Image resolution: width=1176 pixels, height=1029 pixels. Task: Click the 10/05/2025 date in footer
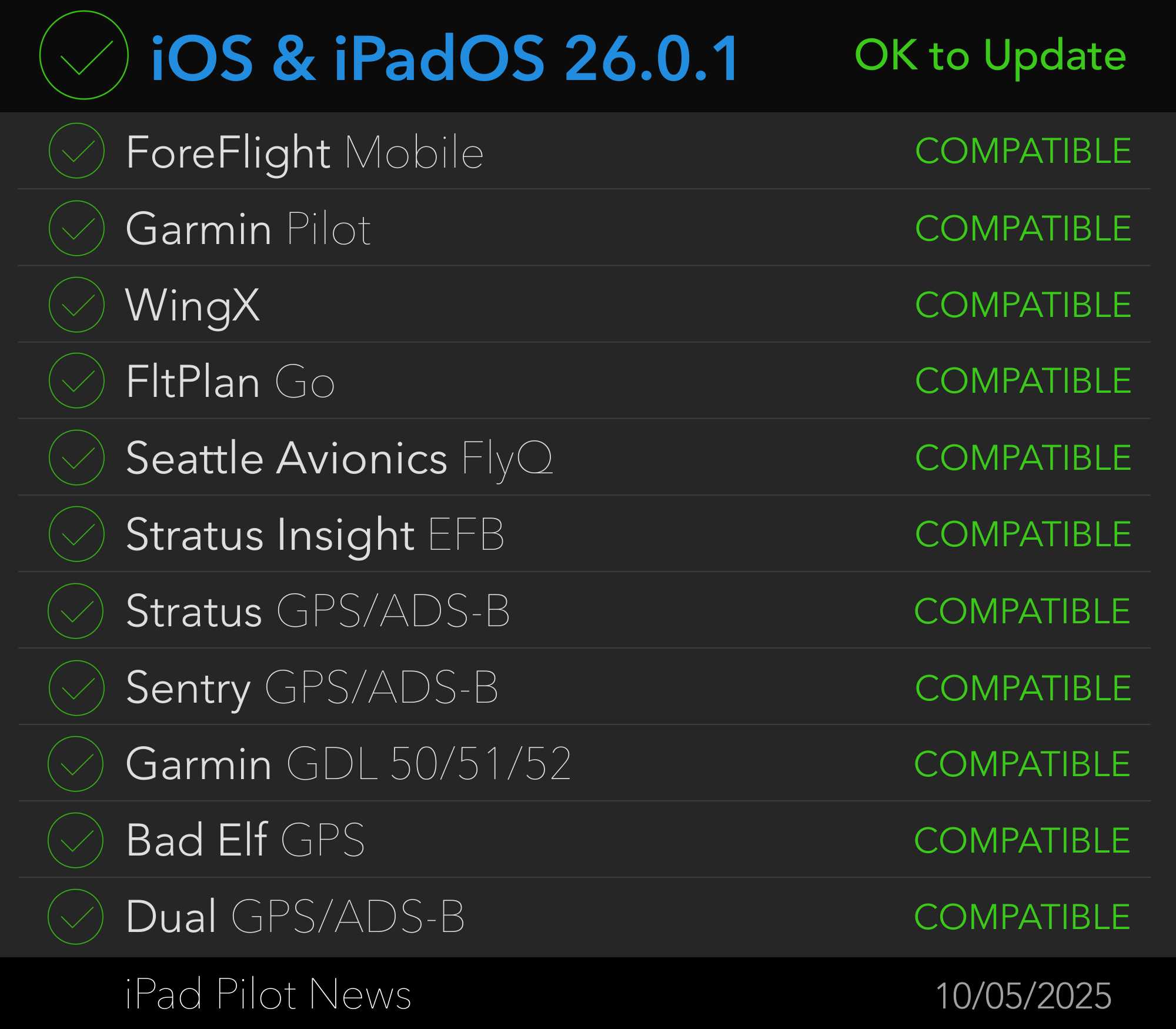pos(1023,996)
